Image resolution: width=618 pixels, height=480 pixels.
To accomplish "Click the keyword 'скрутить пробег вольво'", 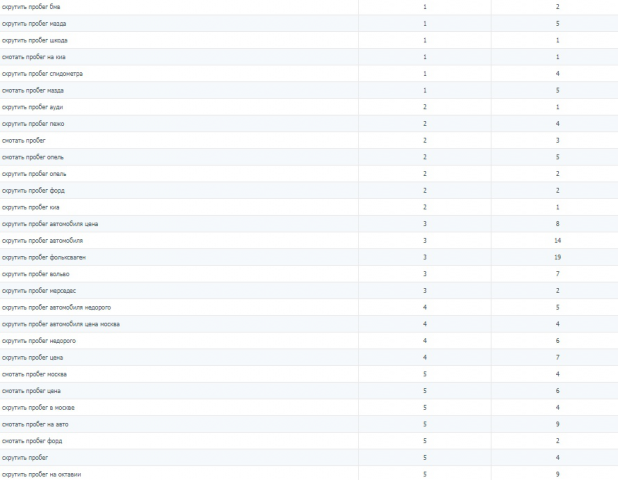I will [x=35, y=274].
